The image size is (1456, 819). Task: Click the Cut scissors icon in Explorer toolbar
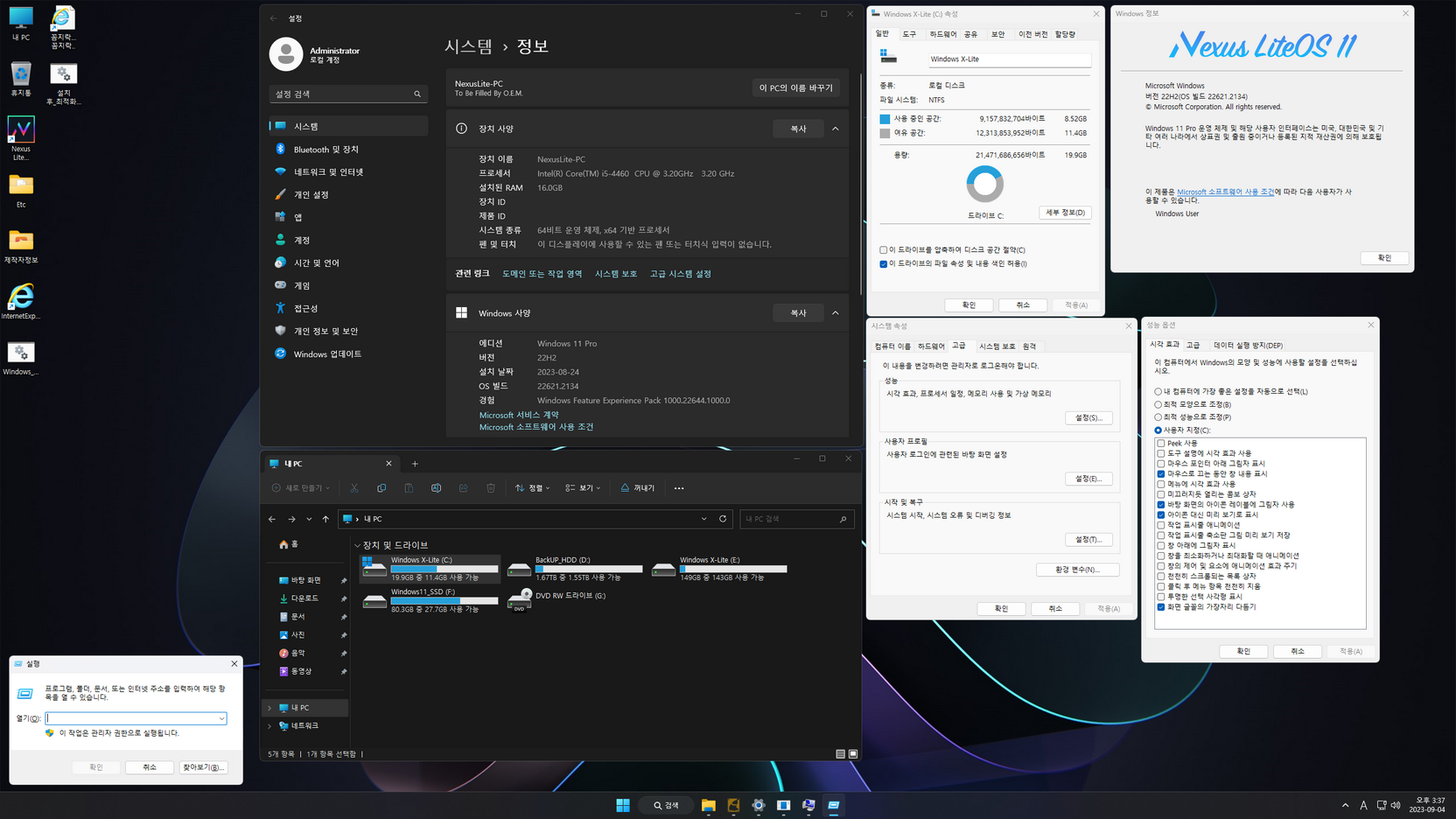click(354, 488)
